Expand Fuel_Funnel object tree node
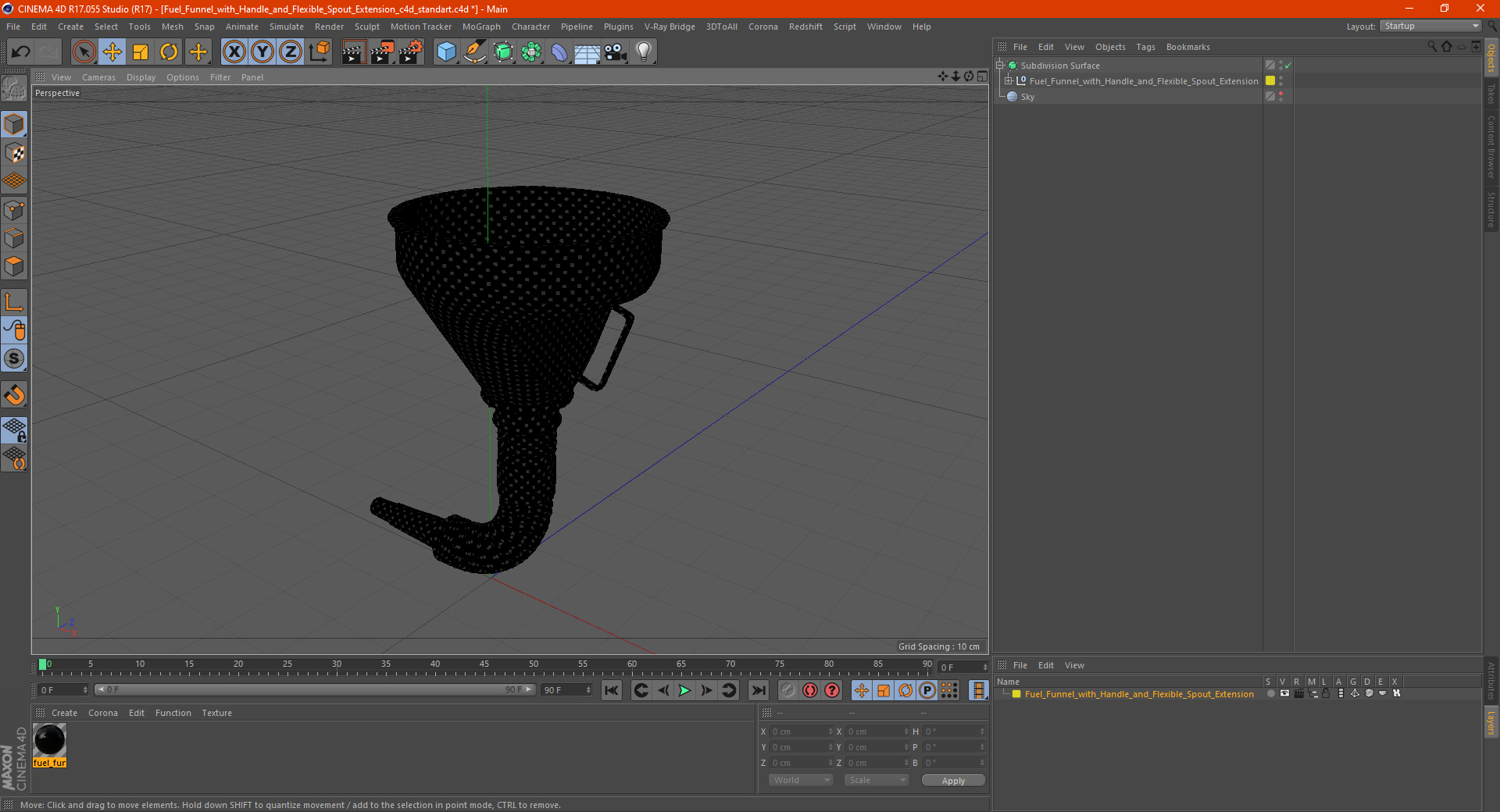The width and height of the screenshot is (1500, 812). point(1009,81)
